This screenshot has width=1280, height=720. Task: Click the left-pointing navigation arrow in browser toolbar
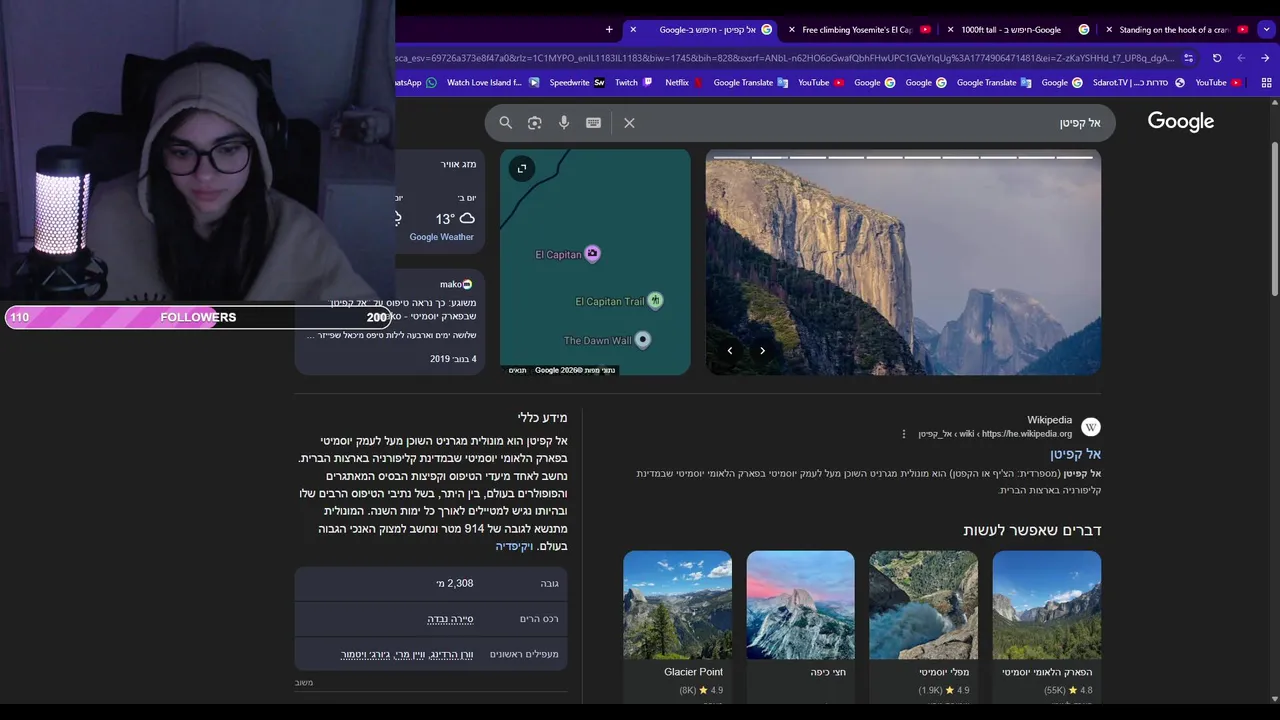click(x=1241, y=58)
